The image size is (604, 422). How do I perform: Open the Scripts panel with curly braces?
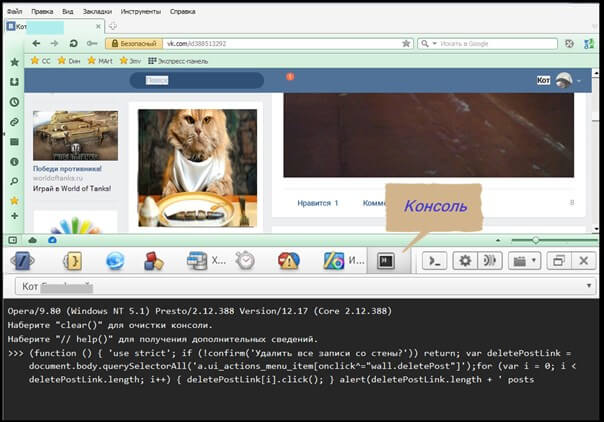point(71,261)
